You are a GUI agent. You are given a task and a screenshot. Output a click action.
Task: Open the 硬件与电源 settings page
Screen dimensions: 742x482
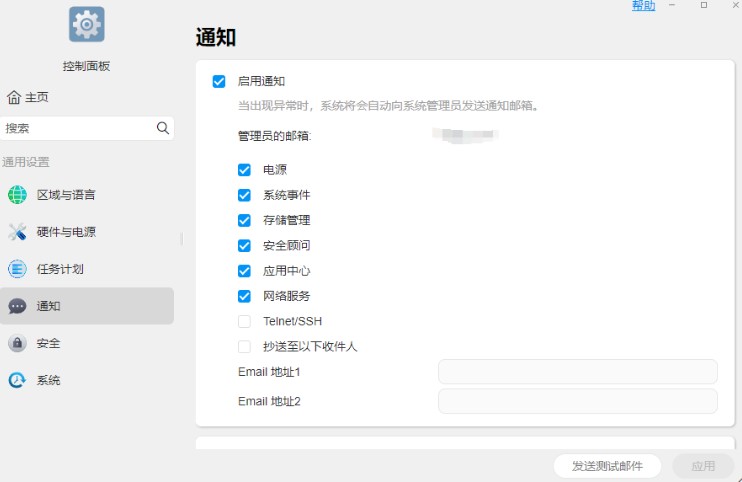(x=87, y=232)
